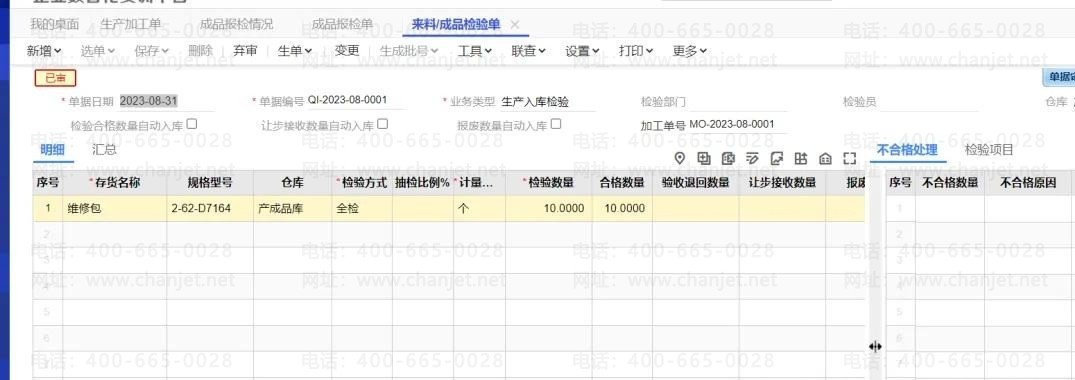Switch to 生产加工单 tab
Viewport: 1075px width, 380px height.
pos(130,25)
